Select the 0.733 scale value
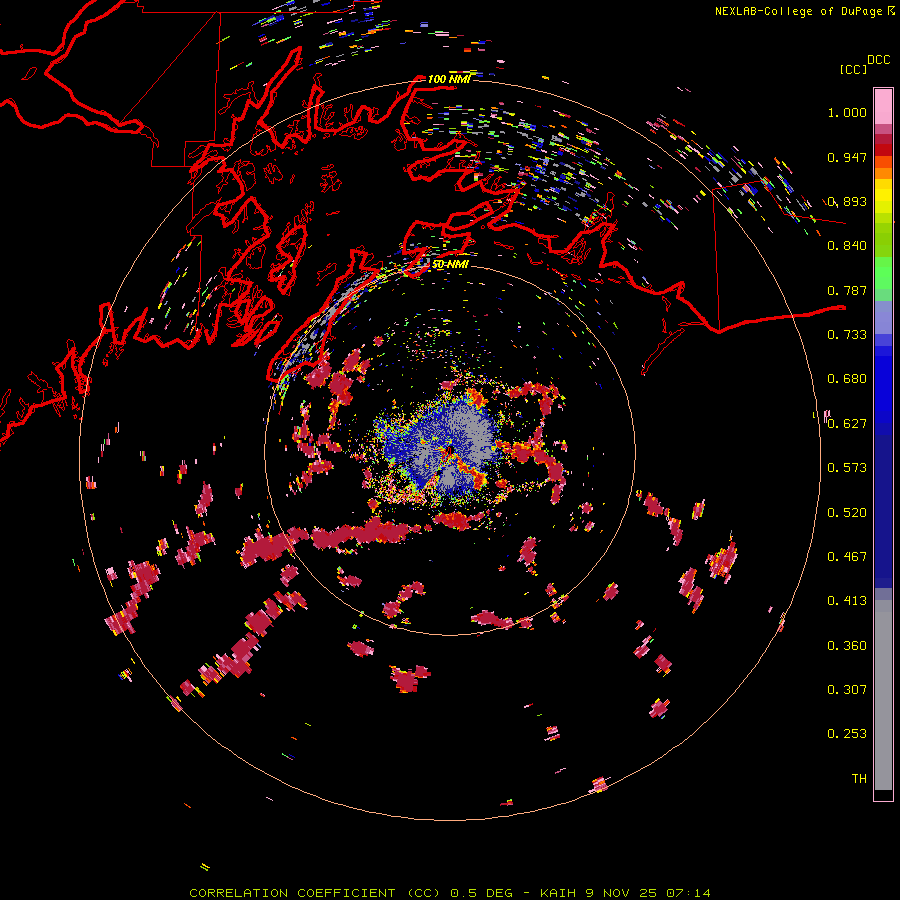Screen dimensions: 900x900 pyautogui.click(x=847, y=335)
